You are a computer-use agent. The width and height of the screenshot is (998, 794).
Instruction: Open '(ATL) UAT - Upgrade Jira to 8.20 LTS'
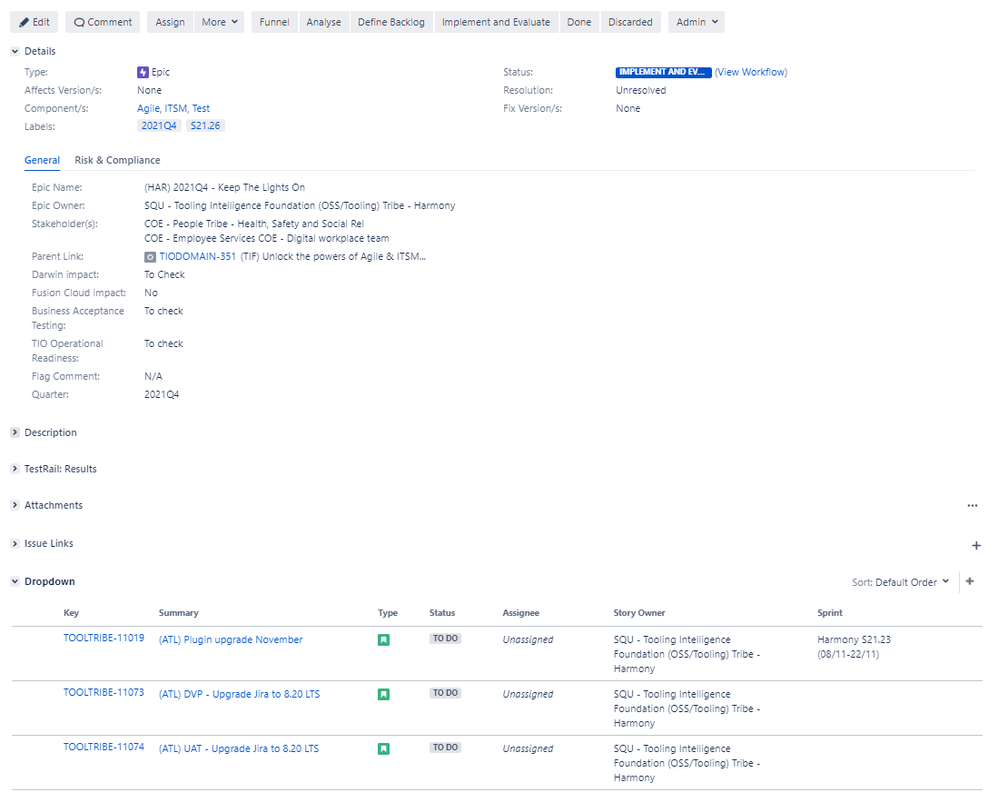(239, 749)
